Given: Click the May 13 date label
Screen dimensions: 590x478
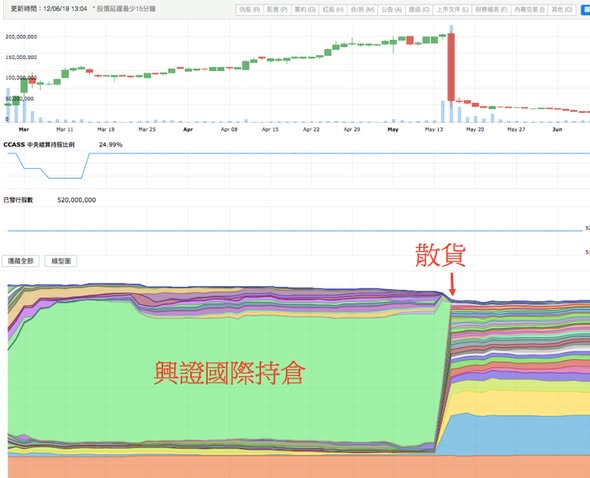Looking at the screenshot, I should click(434, 129).
